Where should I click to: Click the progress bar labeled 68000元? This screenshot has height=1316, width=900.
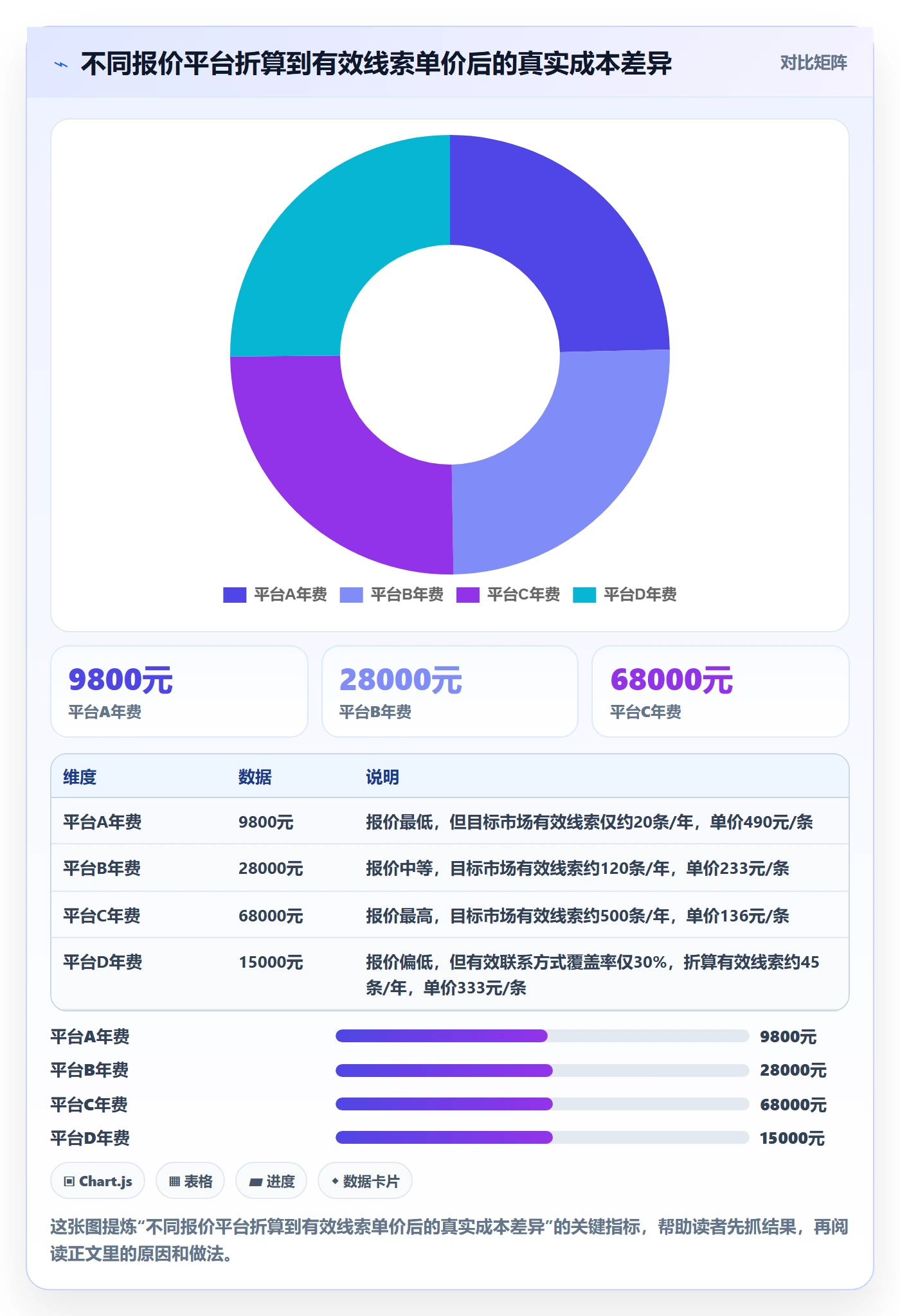pyautogui.click(x=542, y=1104)
